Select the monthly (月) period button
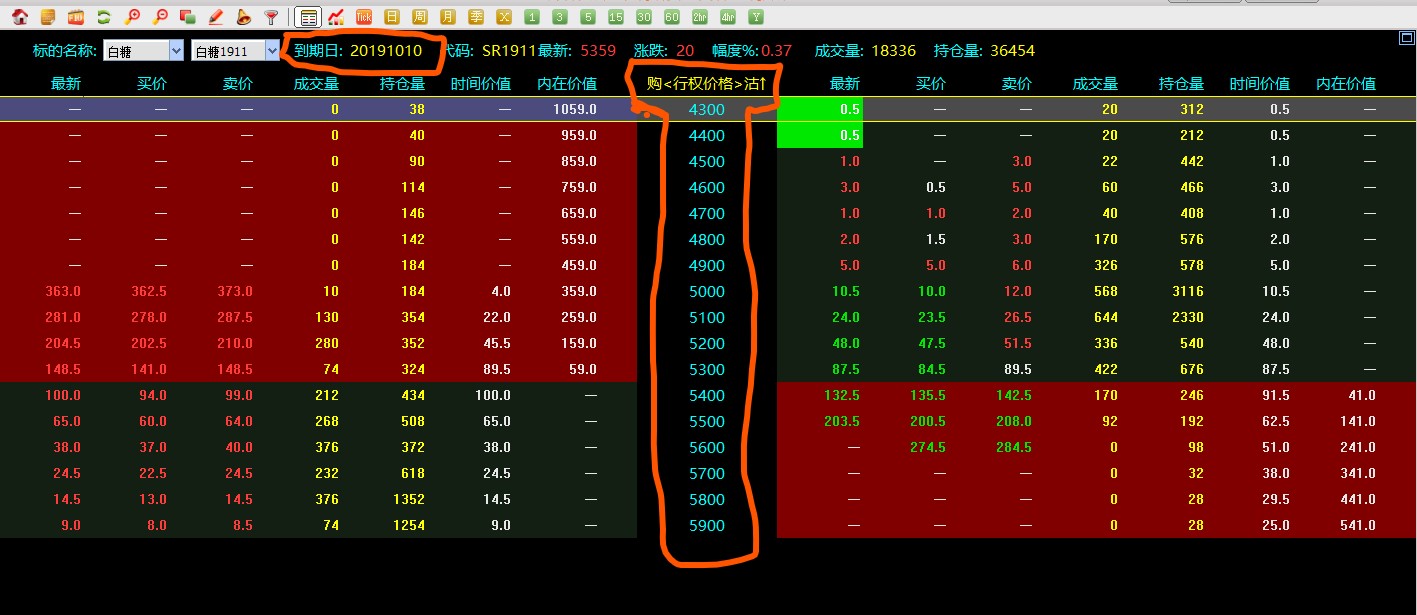 [448, 17]
